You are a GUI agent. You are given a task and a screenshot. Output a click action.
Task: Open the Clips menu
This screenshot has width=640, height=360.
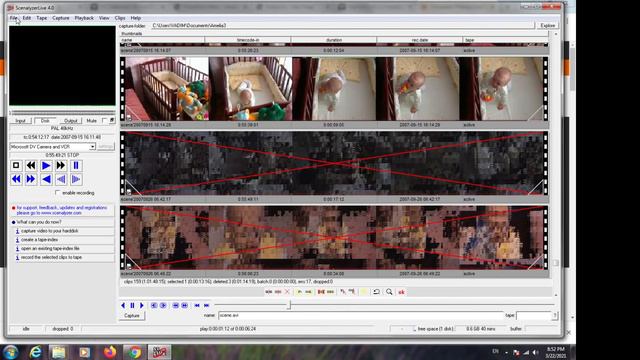[x=120, y=18]
